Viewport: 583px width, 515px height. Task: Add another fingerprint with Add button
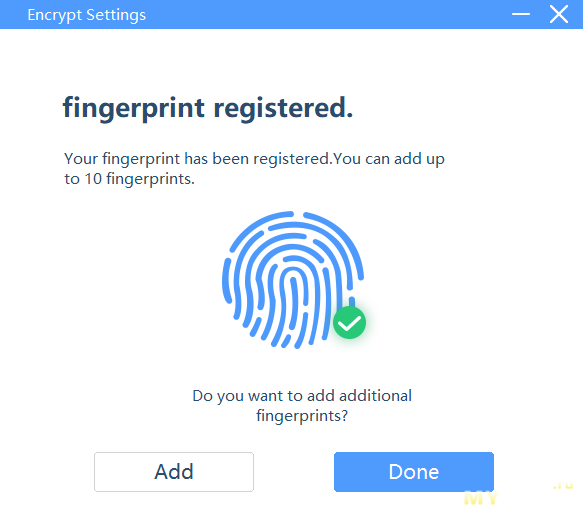(174, 472)
